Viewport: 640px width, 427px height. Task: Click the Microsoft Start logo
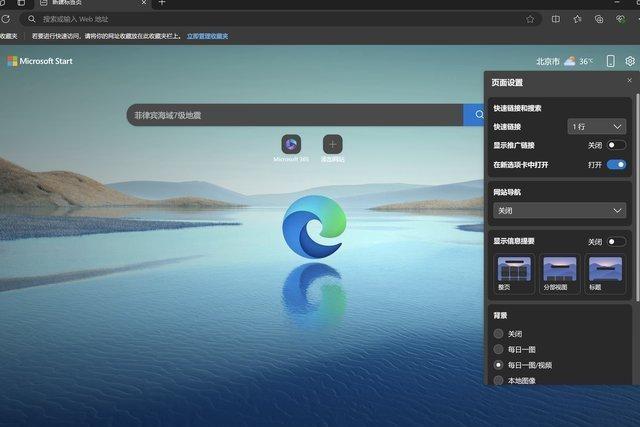tap(40, 61)
